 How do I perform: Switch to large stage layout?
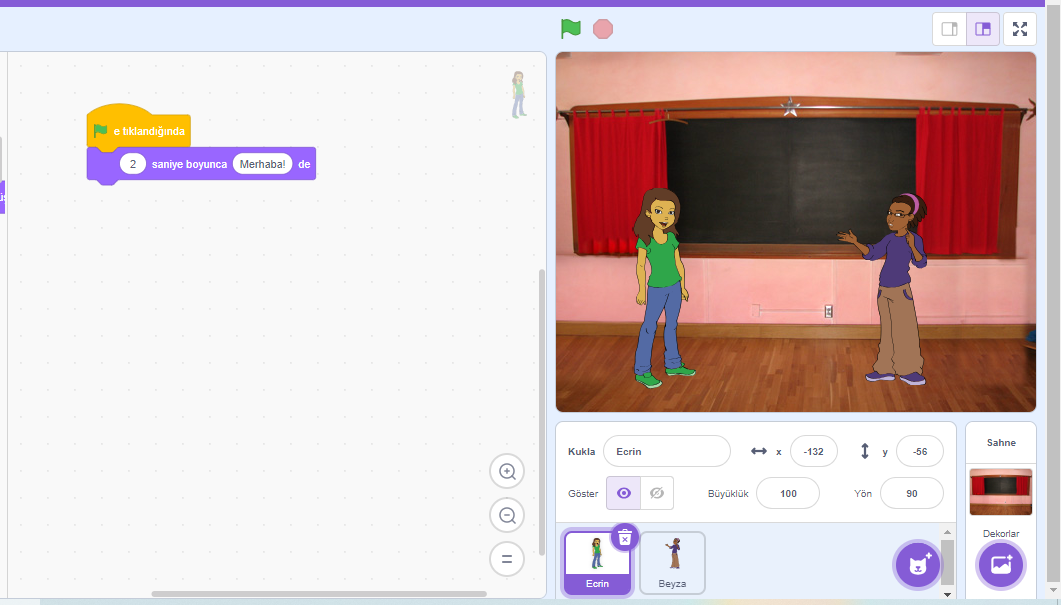(983, 29)
